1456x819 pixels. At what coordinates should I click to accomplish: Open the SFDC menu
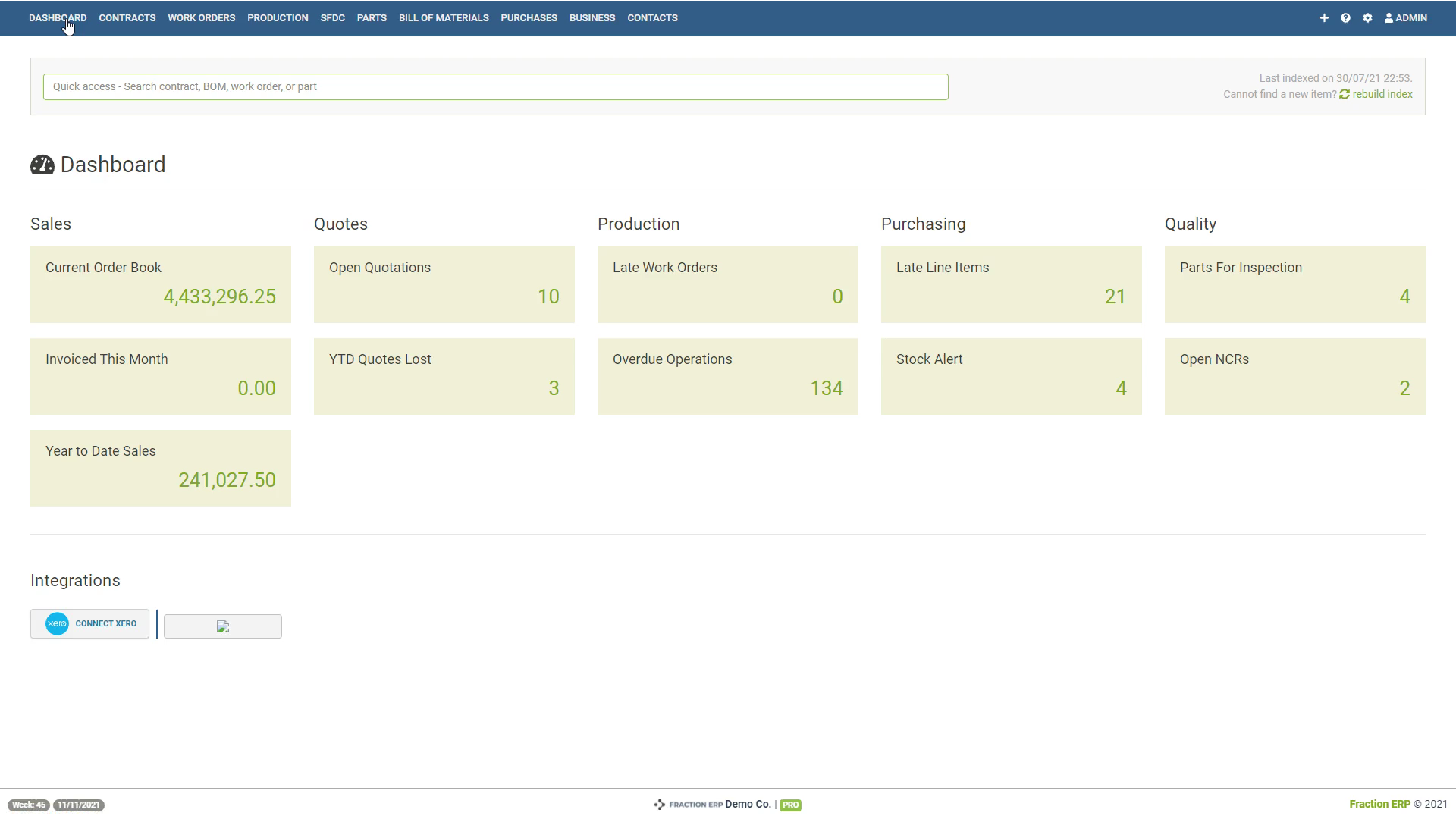(332, 17)
